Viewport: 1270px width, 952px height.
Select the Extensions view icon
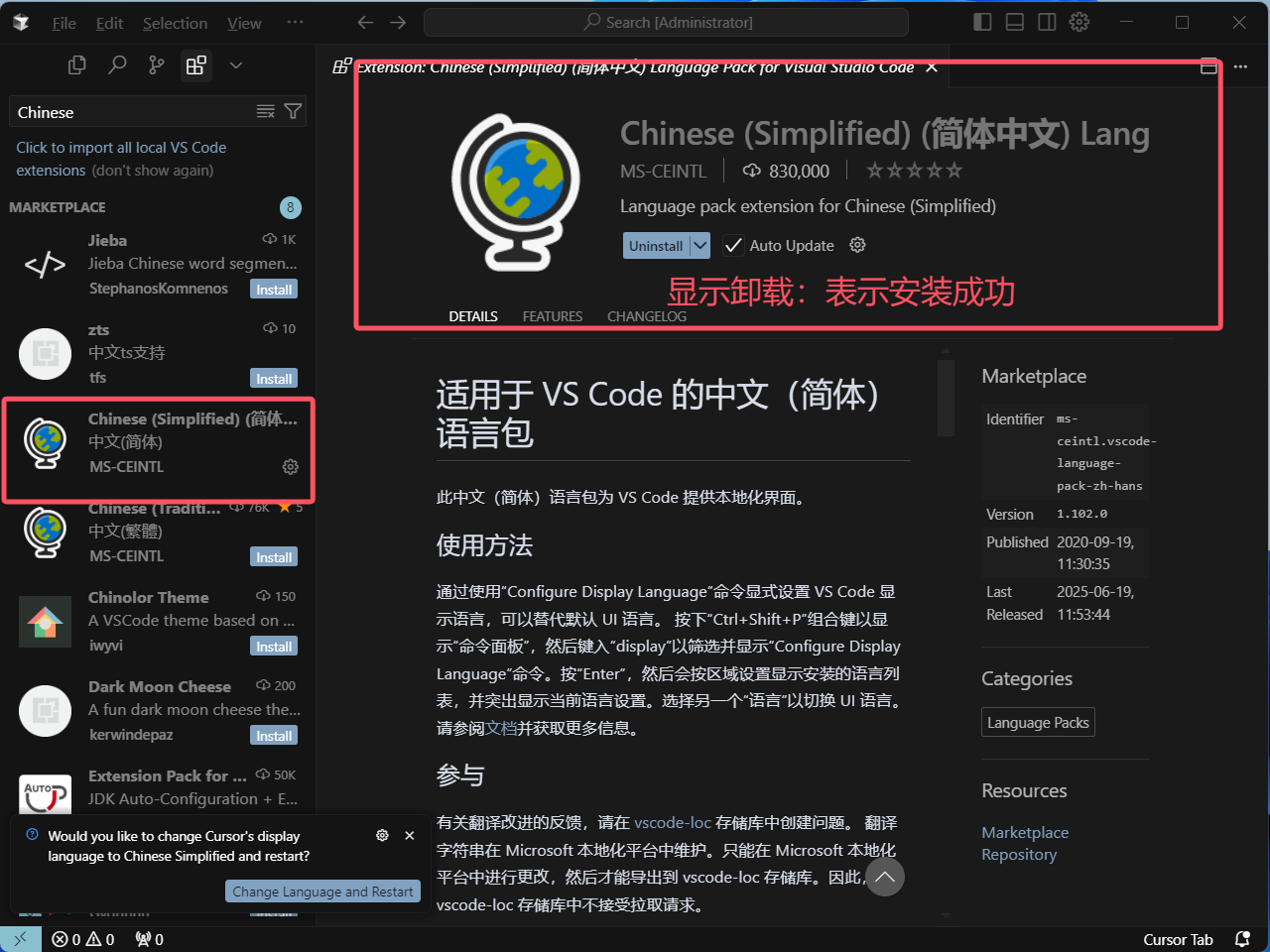coord(196,65)
